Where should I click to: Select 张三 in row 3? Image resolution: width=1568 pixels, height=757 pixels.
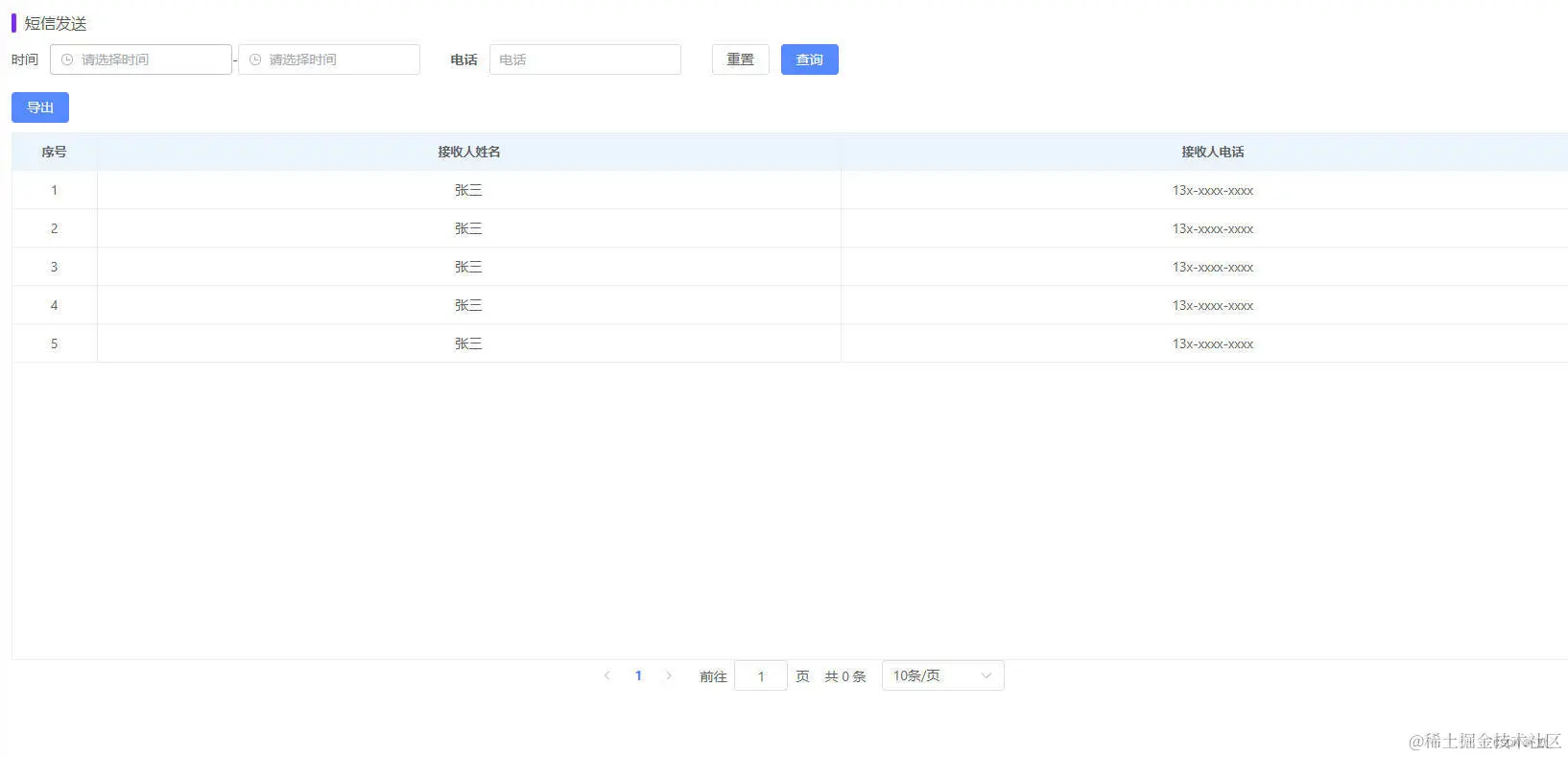468,267
